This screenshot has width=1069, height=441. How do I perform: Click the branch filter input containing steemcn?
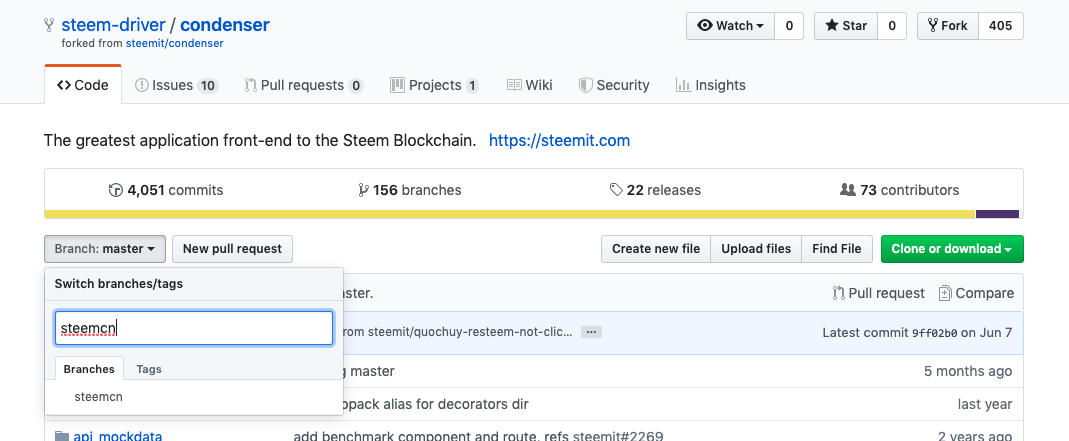click(194, 328)
